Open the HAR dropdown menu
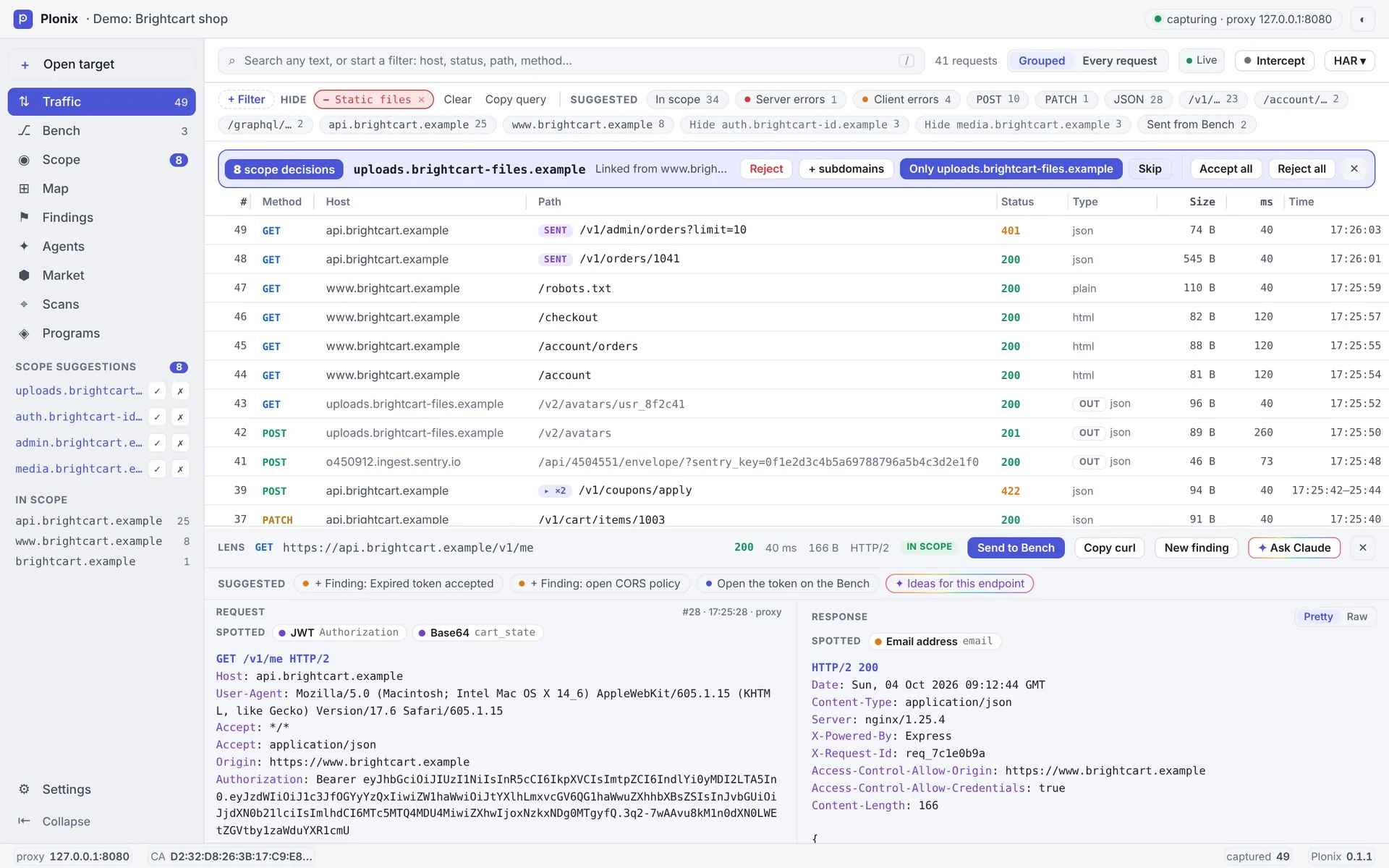This screenshot has width=1389, height=868. [x=1350, y=61]
